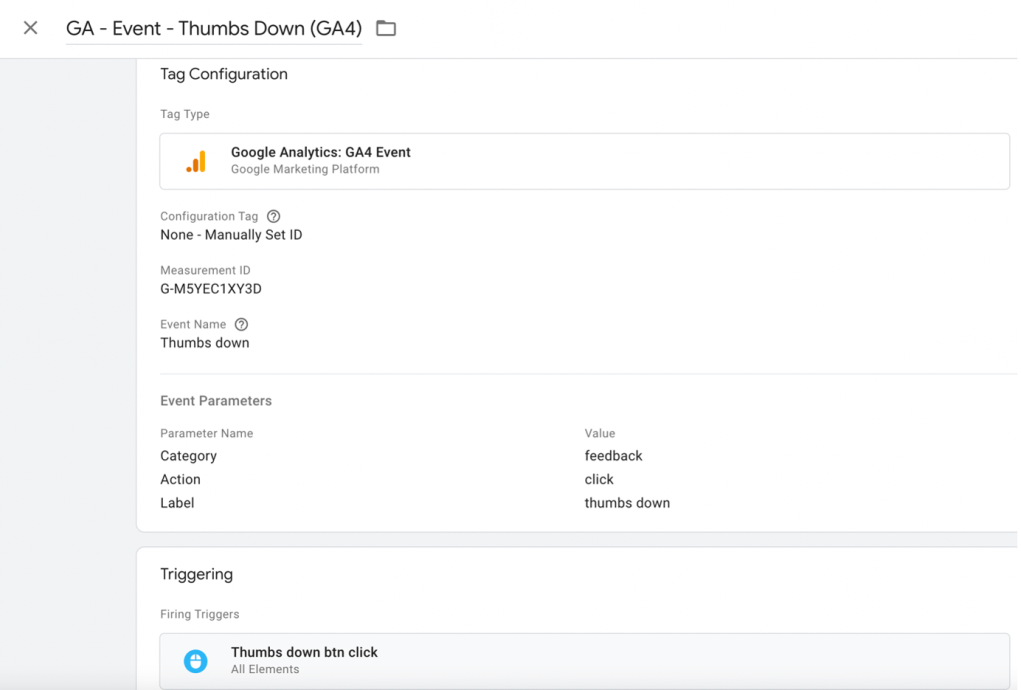Close the tag editor with the X
Viewport: 1021px width, 690px height.
(31, 28)
